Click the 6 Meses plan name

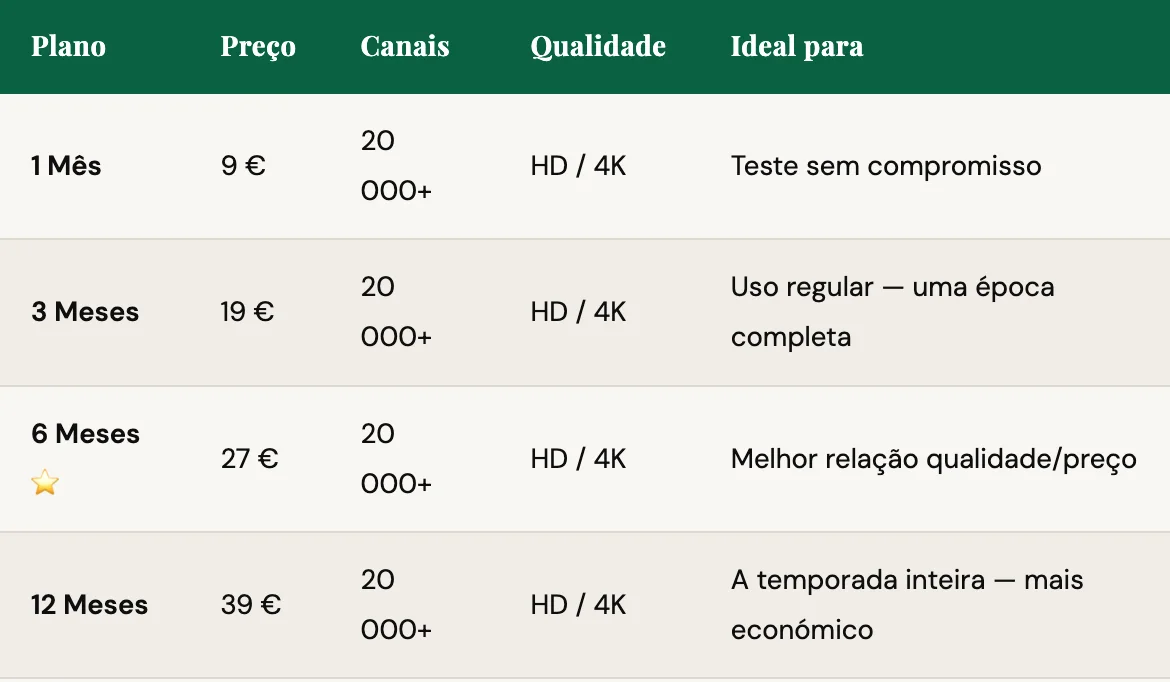[85, 434]
